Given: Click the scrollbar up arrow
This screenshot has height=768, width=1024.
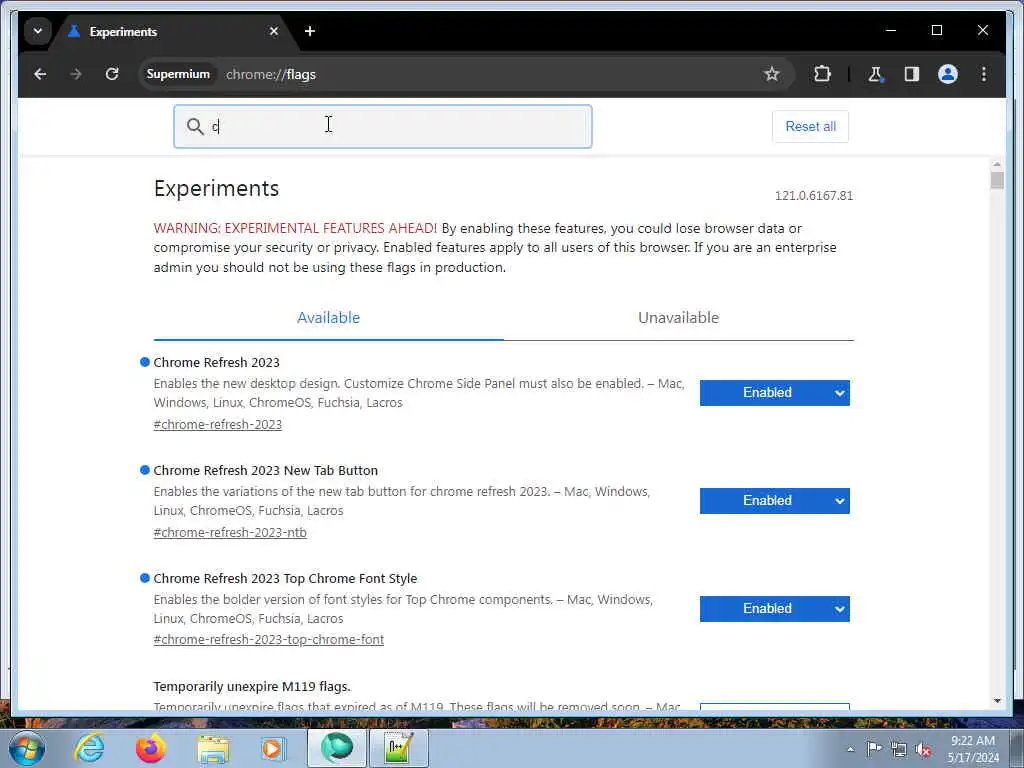Looking at the screenshot, I should 997,164.
